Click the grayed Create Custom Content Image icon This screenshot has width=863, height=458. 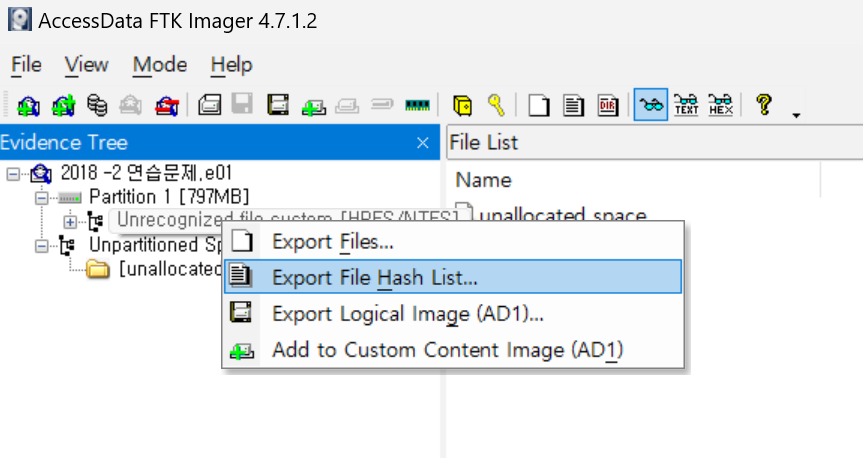[347, 105]
